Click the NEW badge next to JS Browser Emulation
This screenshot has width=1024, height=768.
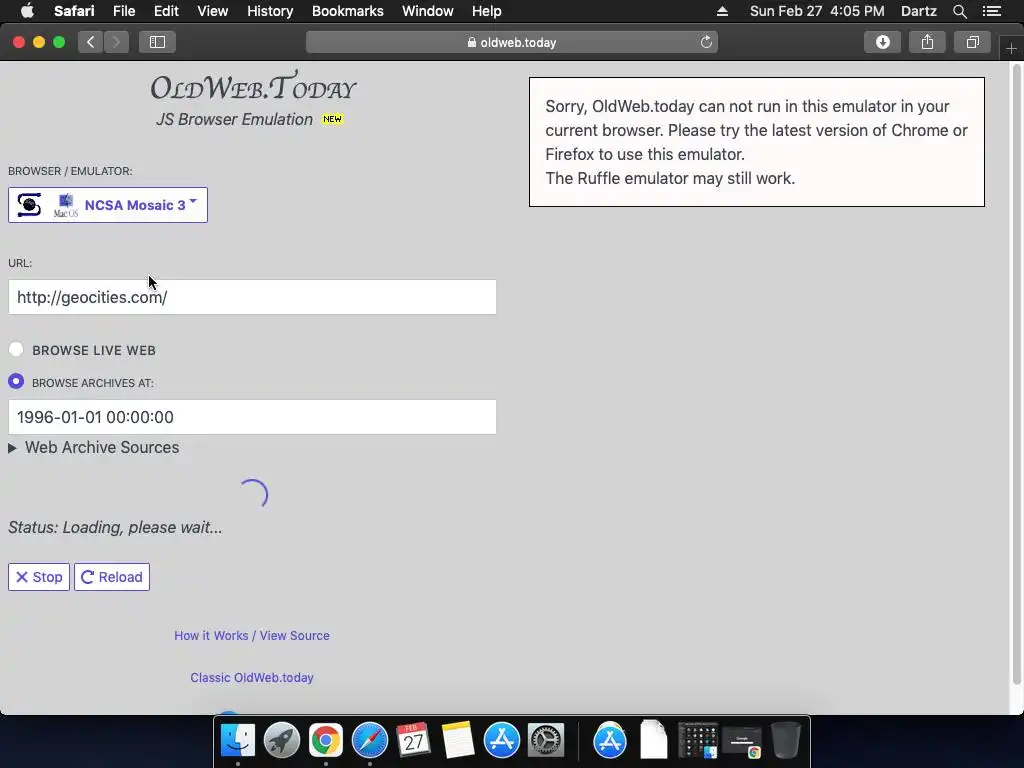pos(332,119)
